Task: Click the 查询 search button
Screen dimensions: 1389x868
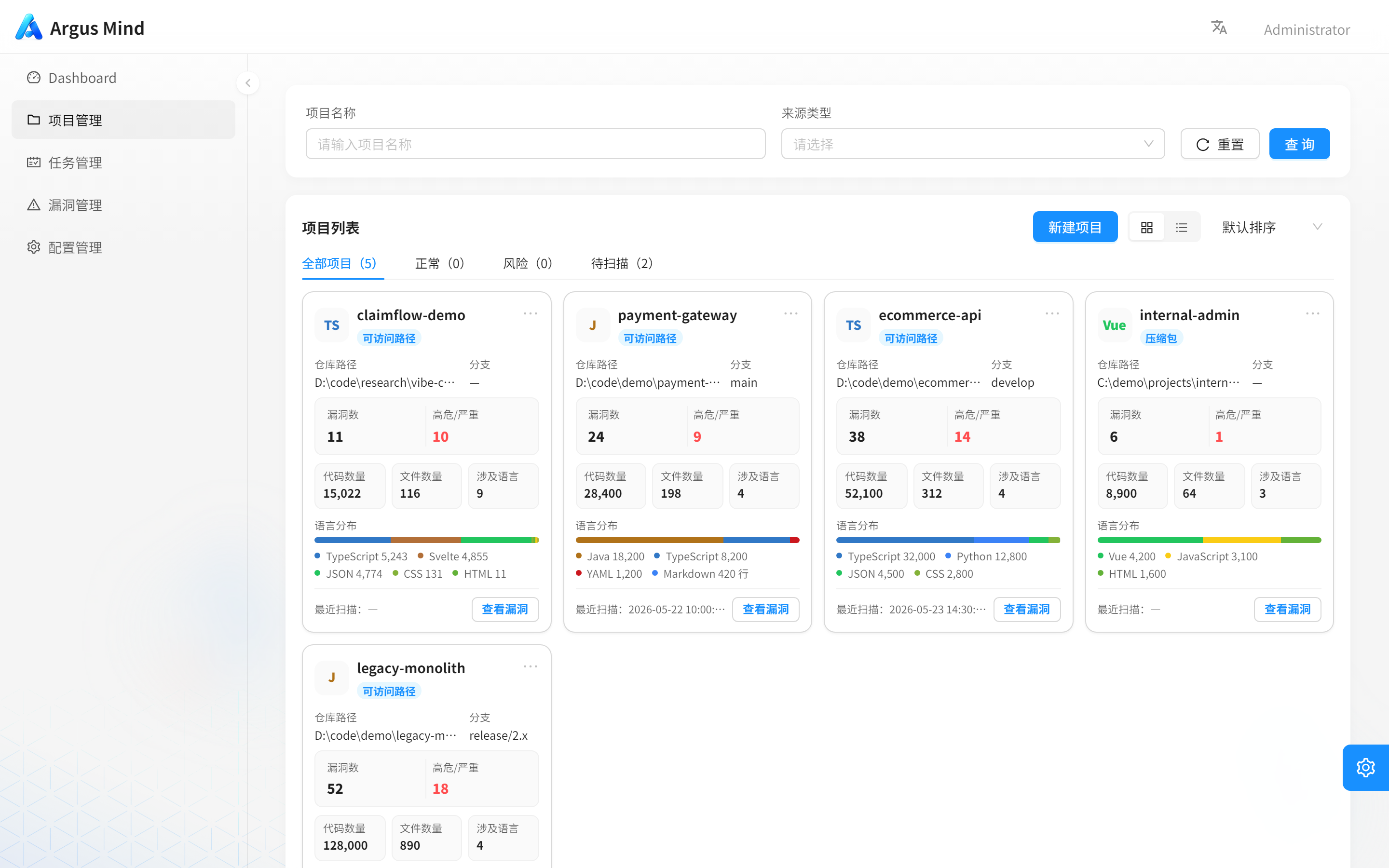Action: click(x=1299, y=144)
